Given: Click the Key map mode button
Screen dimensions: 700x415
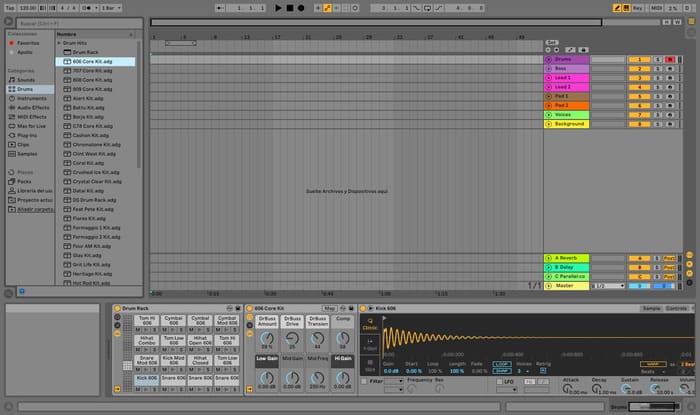Looking at the screenshot, I should pyautogui.click(x=638, y=8).
